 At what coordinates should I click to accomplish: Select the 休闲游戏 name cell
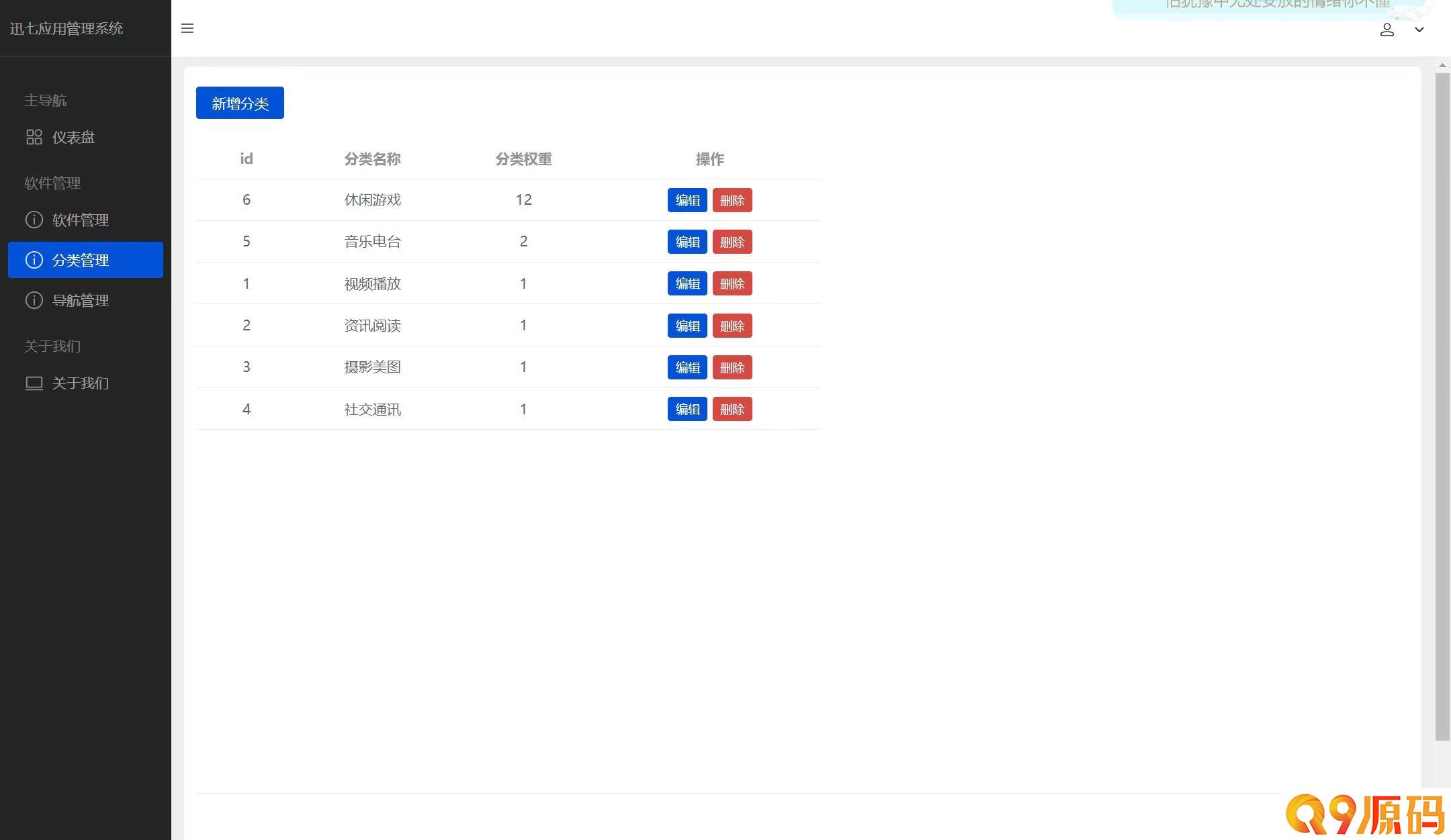372,200
